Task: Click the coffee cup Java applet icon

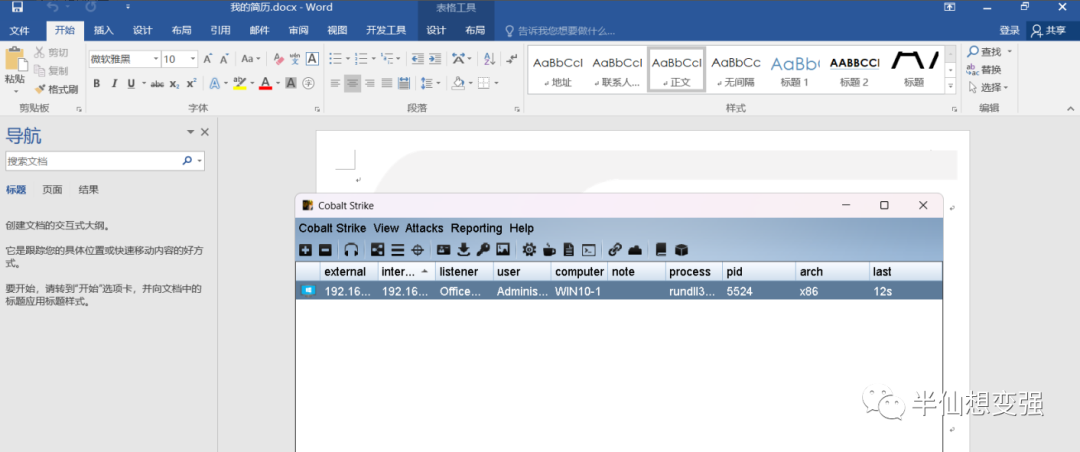Action: (549, 249)
